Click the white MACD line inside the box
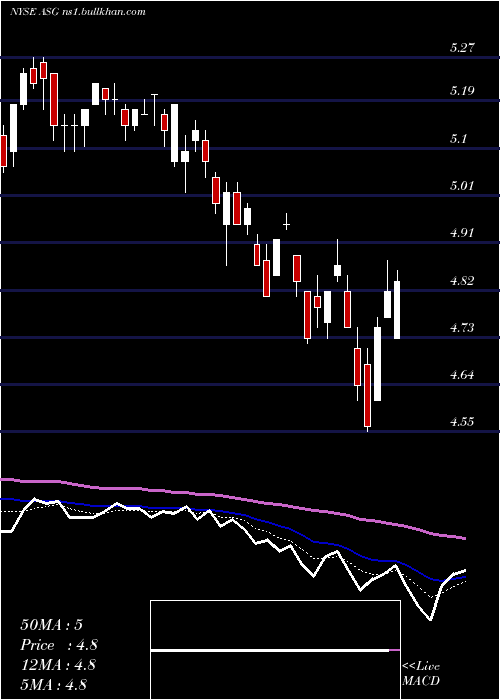The height and width of the screenshot is (700, 500). (270, 650)
